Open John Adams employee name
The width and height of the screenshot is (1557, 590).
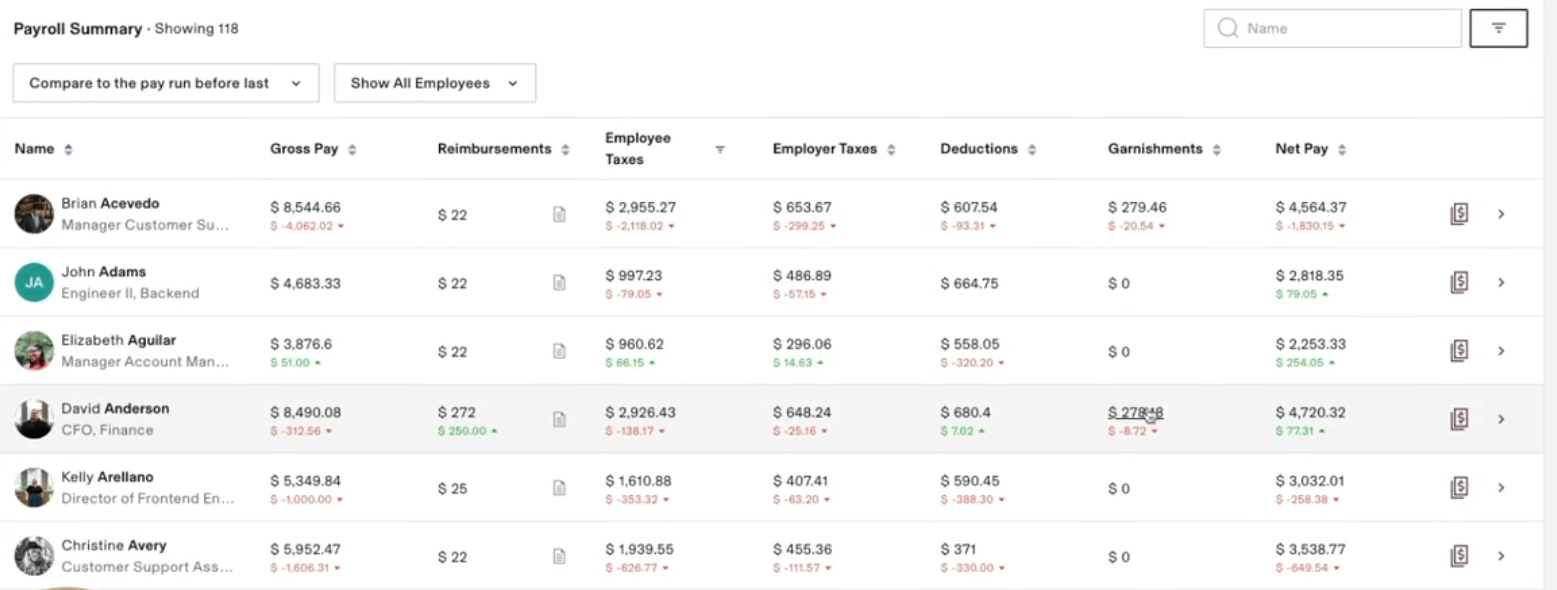tap(103, 272)
